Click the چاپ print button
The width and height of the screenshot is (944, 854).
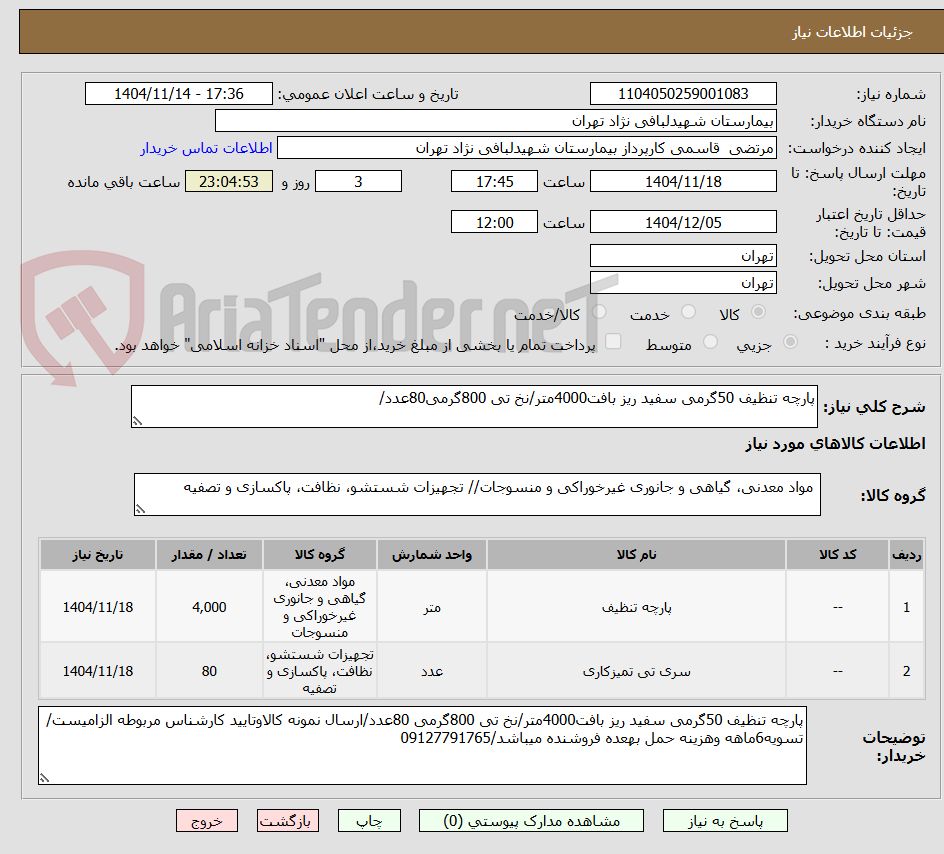click(x=369, y=821)
